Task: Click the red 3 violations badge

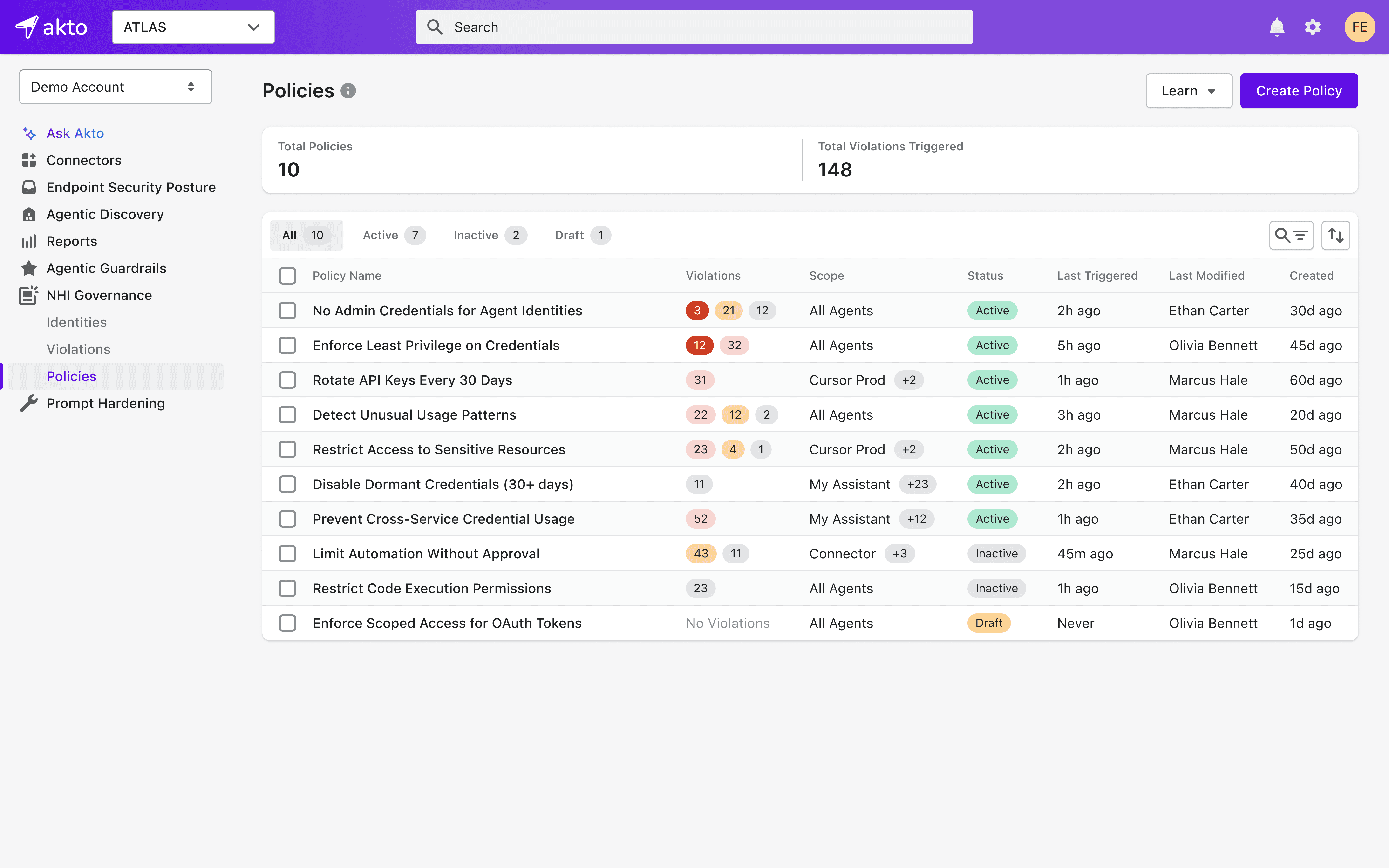Action: 697,311
